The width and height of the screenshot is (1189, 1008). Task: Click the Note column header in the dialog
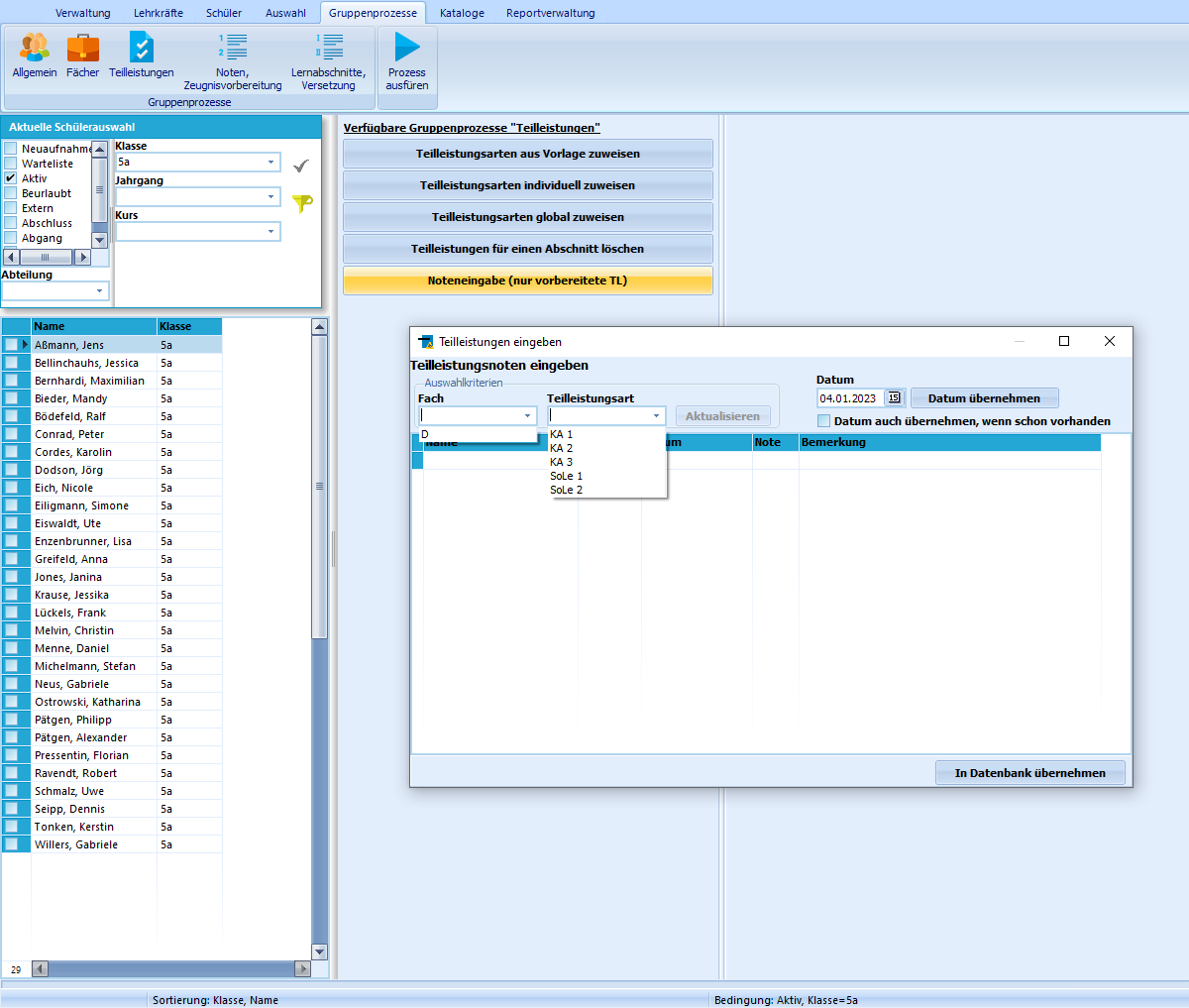pos(775,442)
